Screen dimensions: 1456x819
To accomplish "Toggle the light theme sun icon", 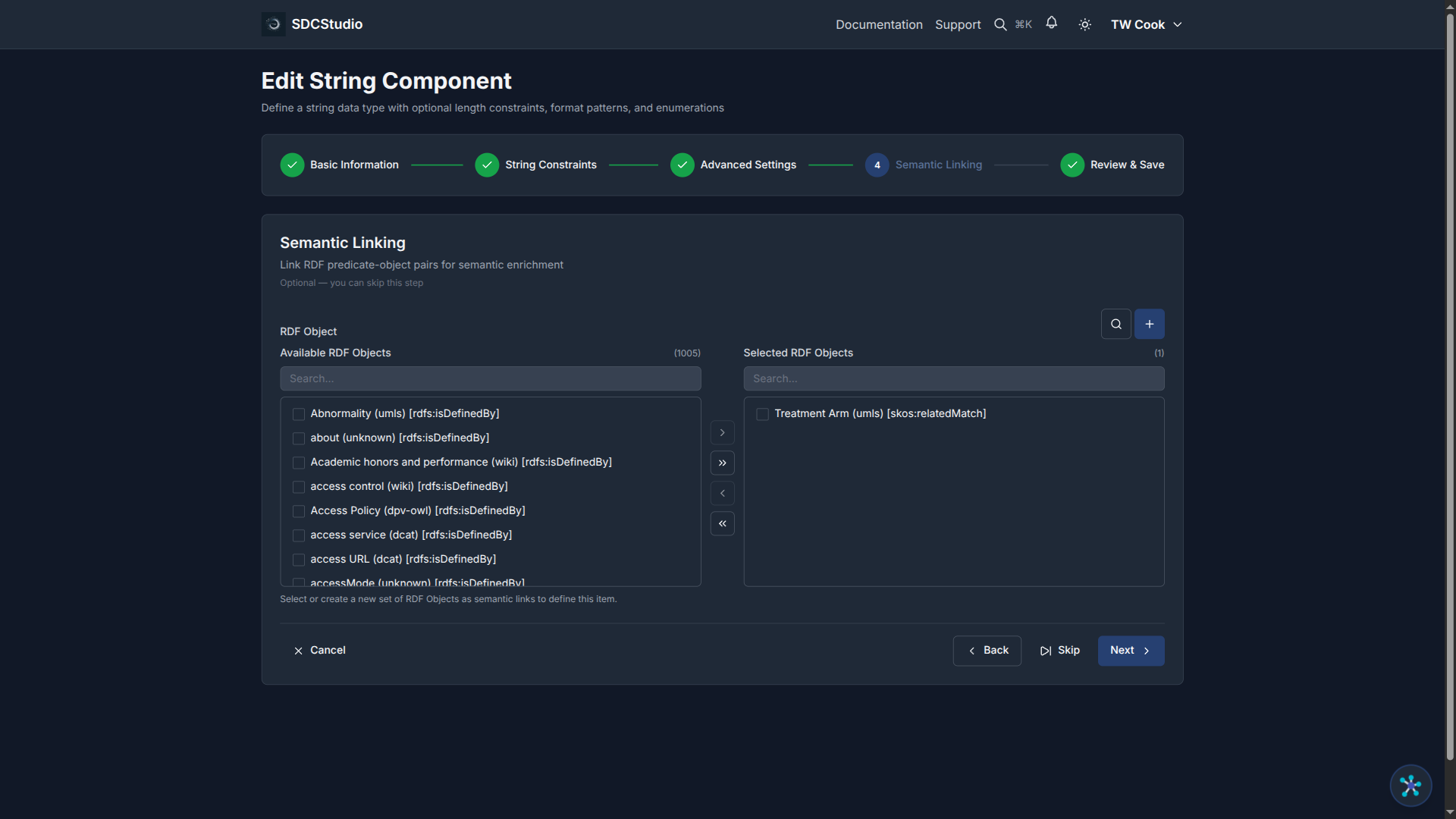I will pyautogui.click(x=1084, y=25).
